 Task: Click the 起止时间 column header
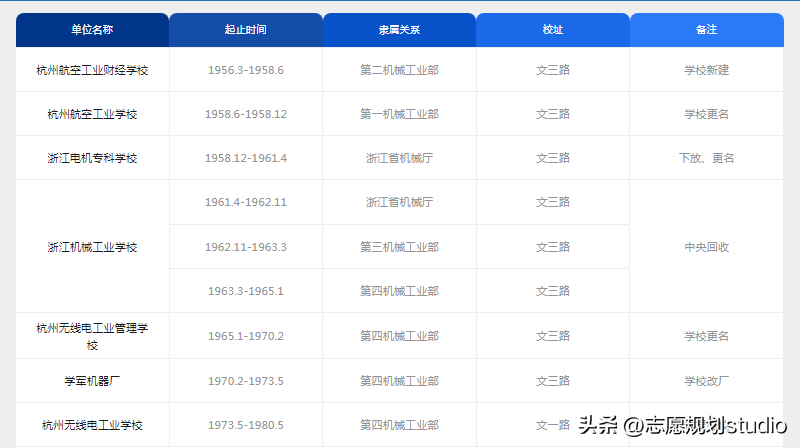[x=246, y=30]
